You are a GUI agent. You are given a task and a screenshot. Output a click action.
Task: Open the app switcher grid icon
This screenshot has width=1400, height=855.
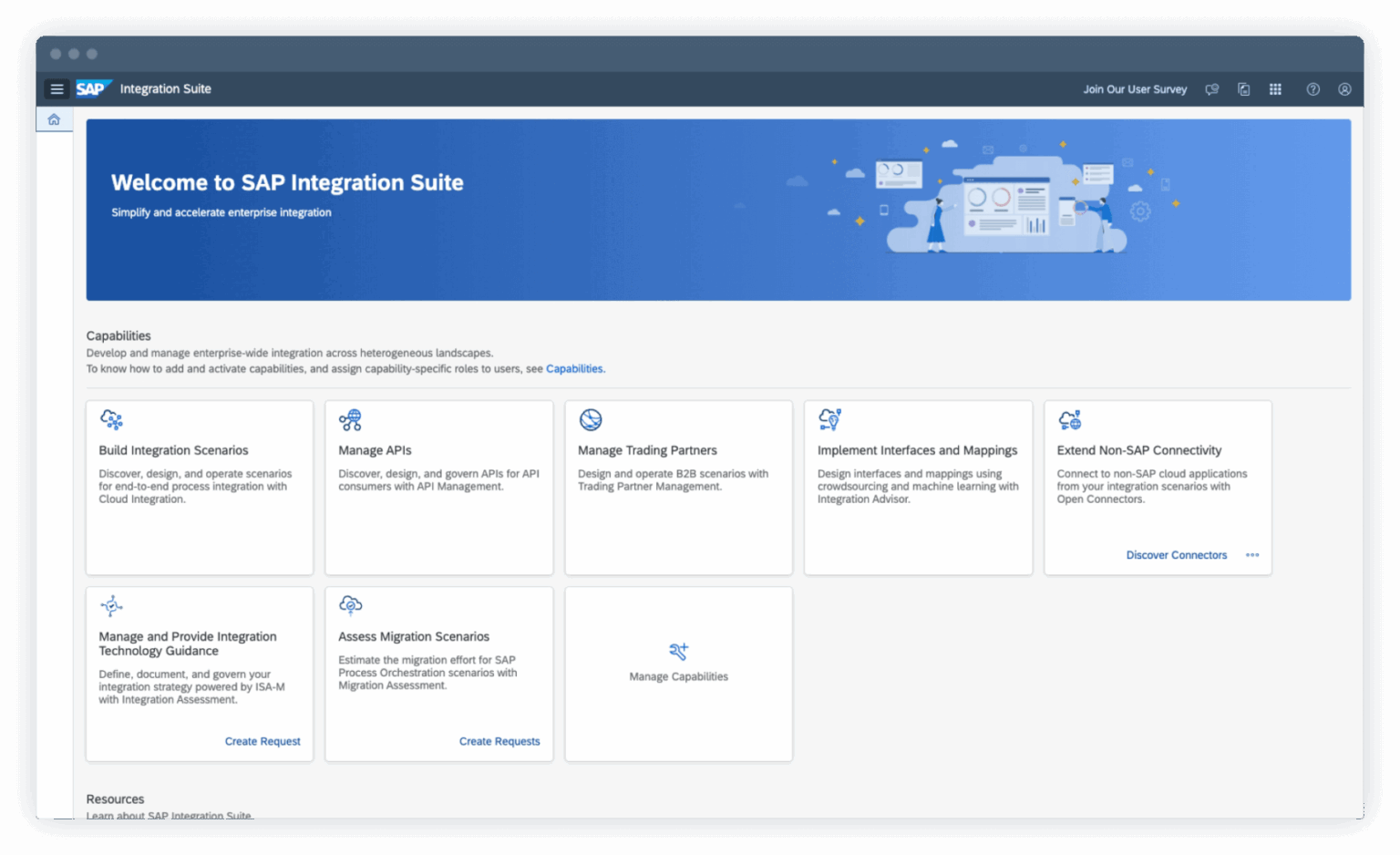pyautogui.click(x=1275, y=88)
